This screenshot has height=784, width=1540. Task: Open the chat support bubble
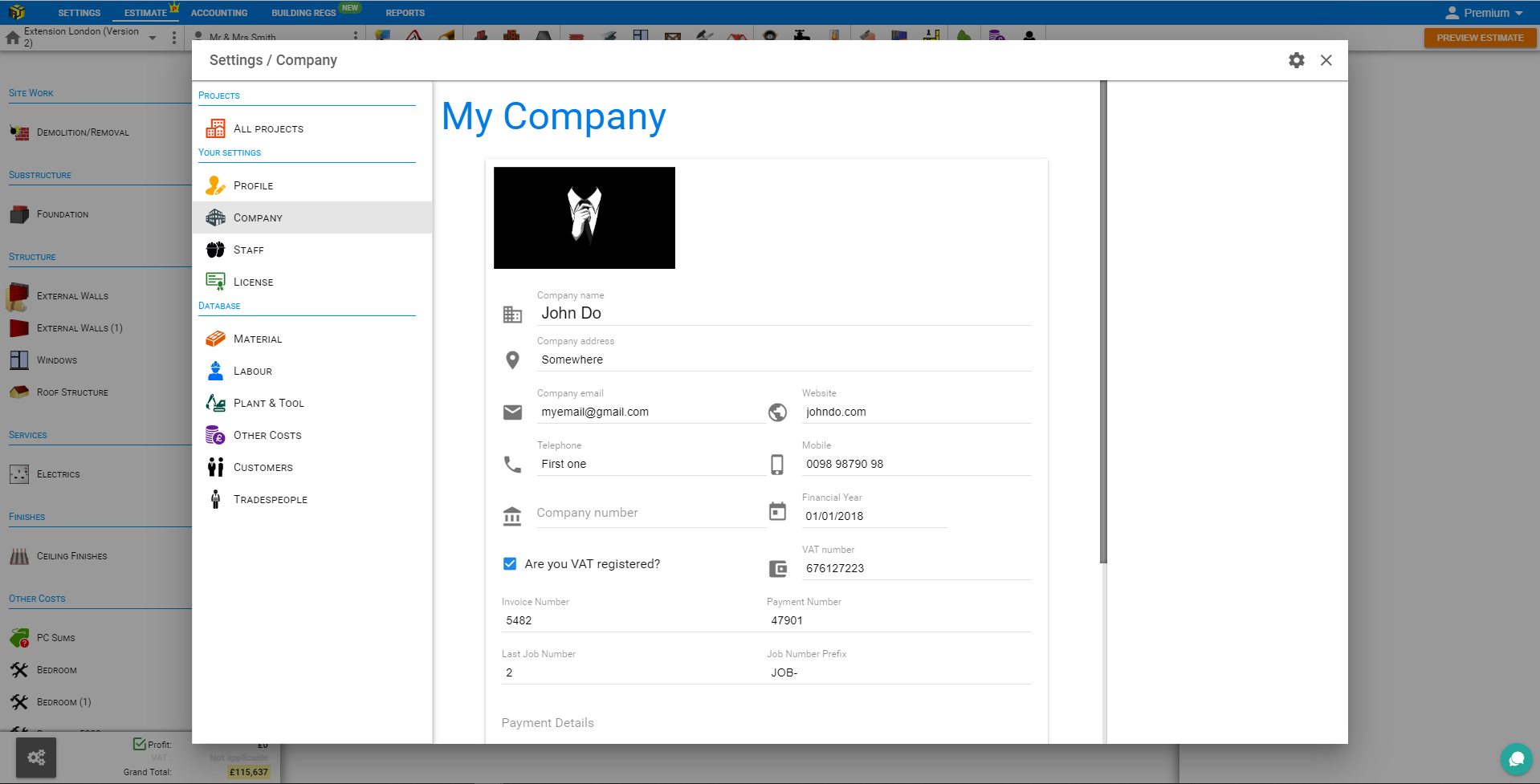pyautogui.click(x=1516, y=759)
